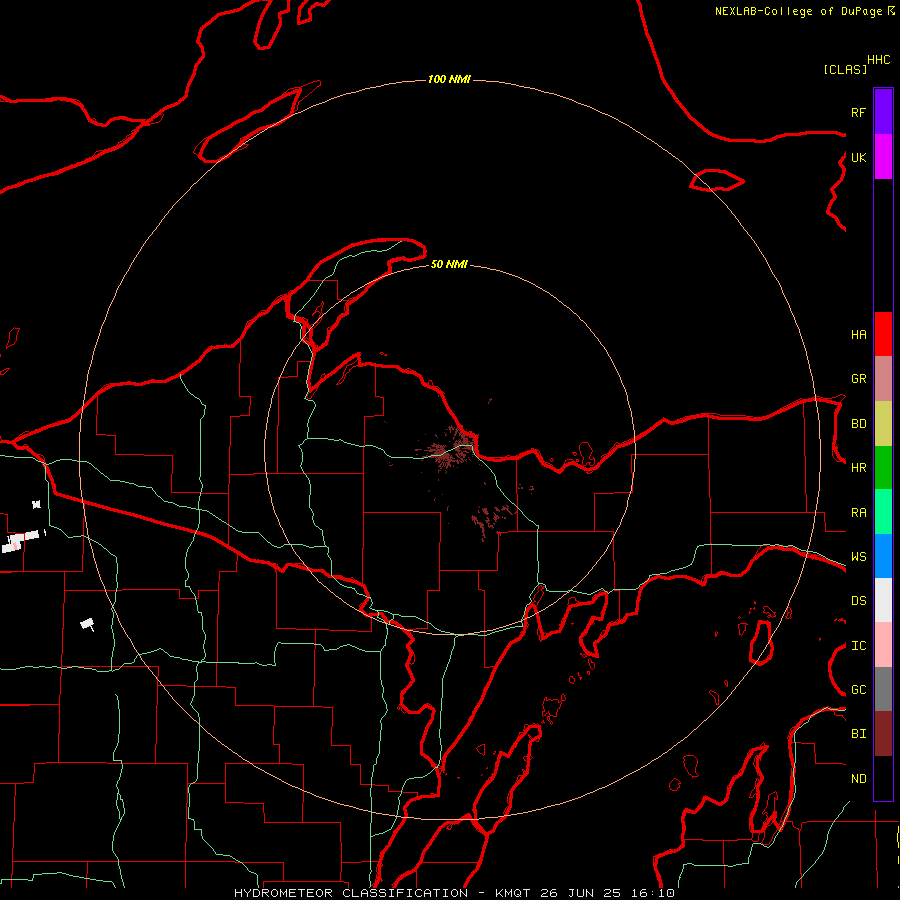
Task: Click the NEXLAB-College of DuPage credit text
Action: [800, 11]
